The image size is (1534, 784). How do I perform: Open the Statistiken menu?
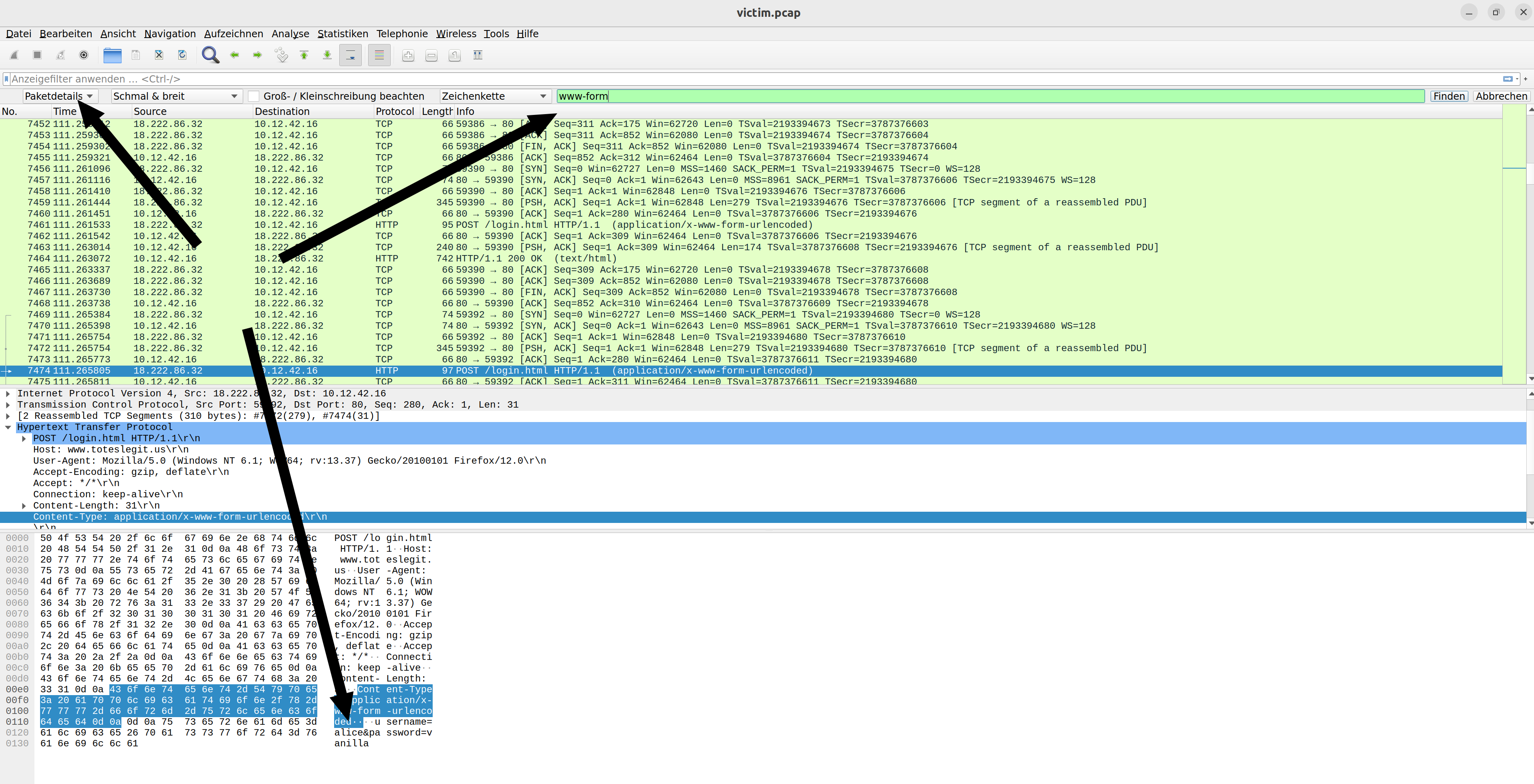coord(343,34)
